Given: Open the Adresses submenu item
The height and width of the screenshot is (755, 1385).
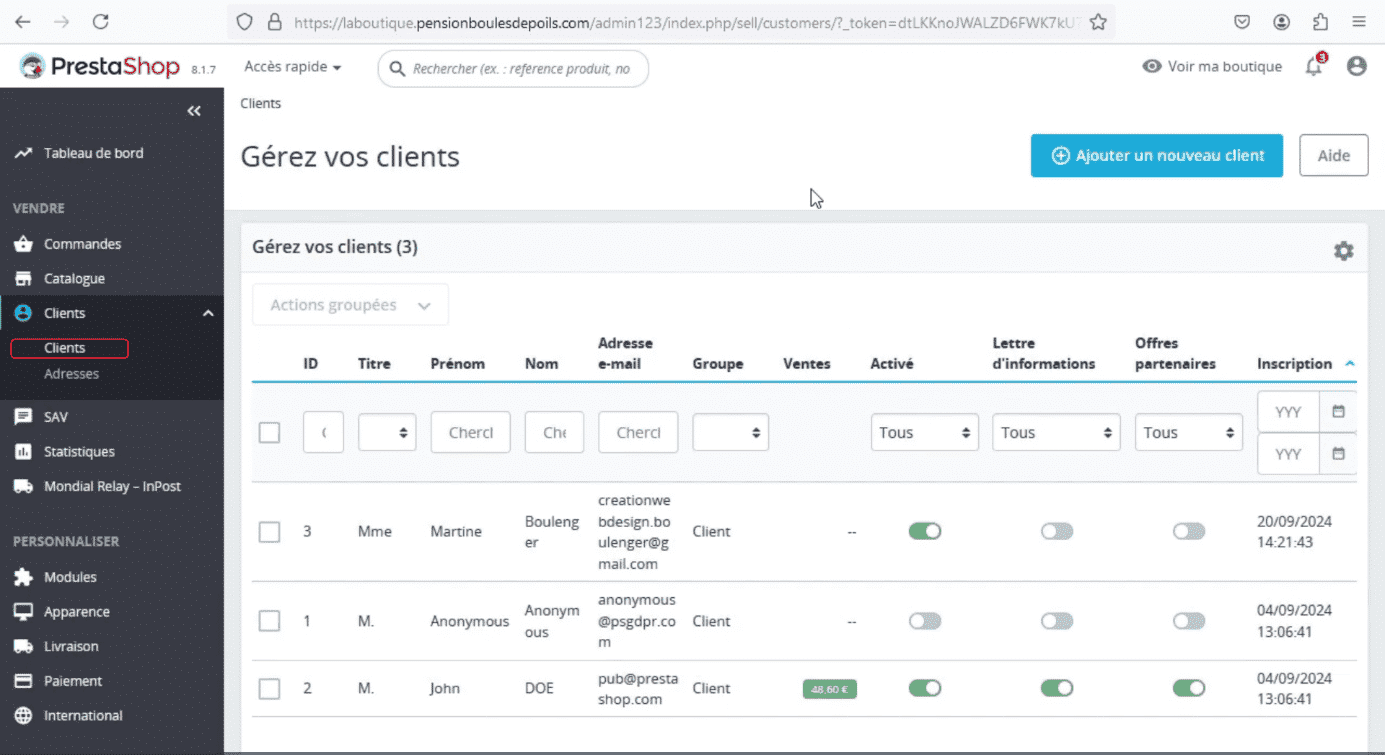Looking at the screenshot, I should tap(71, 374).
